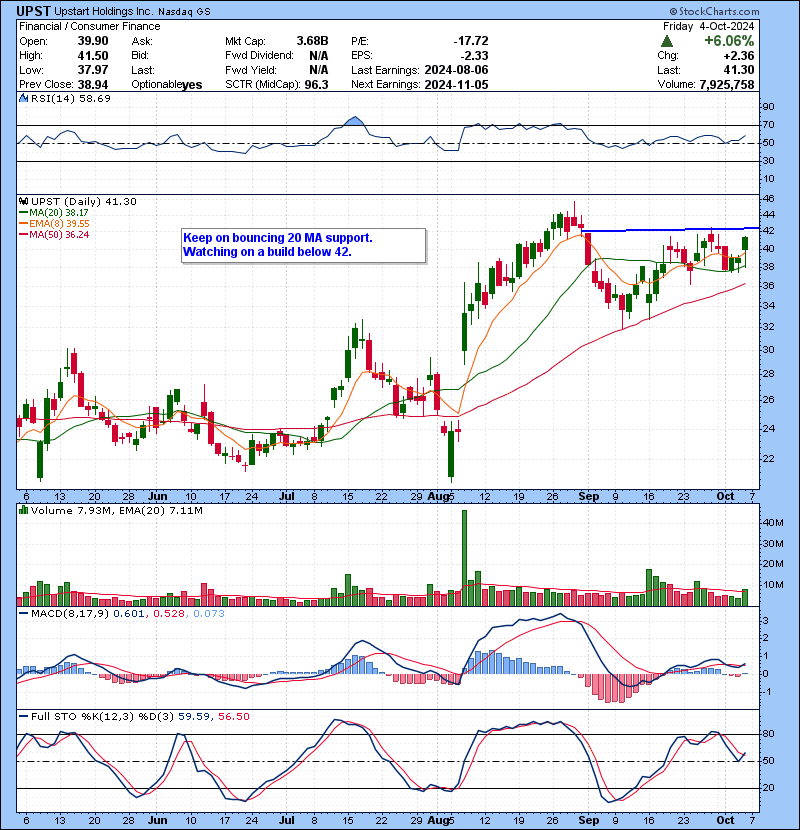Select the blue annotation text box
This screenshot has height=830, width=800.
point(303,245)
